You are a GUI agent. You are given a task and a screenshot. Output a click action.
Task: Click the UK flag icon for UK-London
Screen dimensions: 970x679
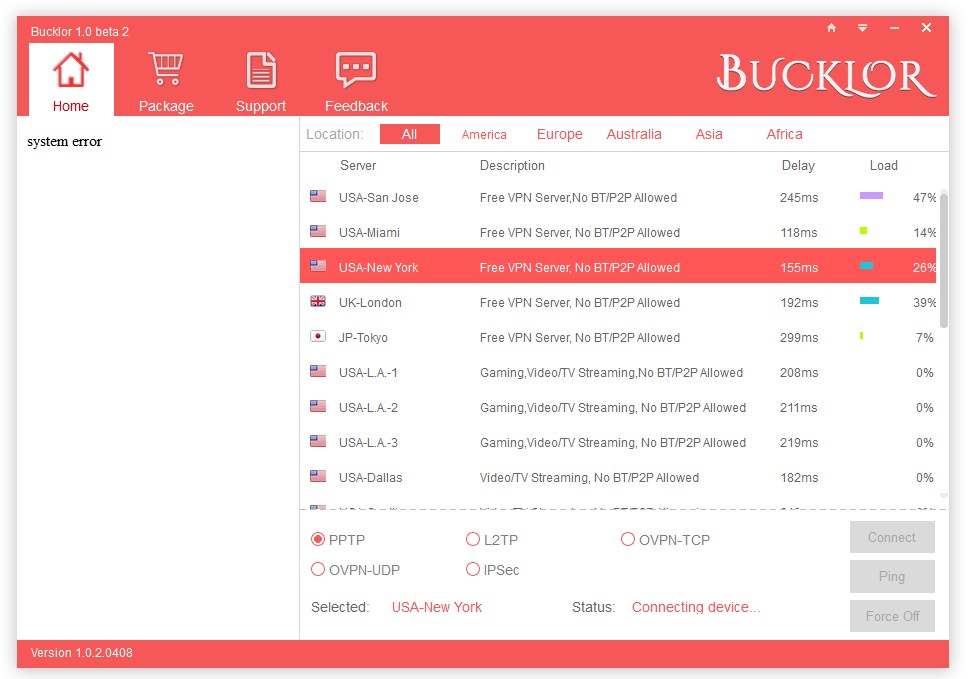pos(318,301)
